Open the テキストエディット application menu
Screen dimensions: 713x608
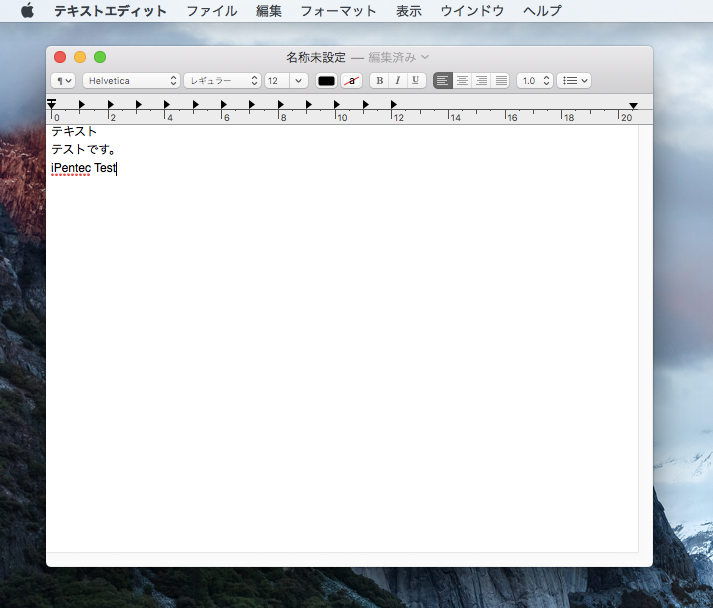tap(110, 10)
